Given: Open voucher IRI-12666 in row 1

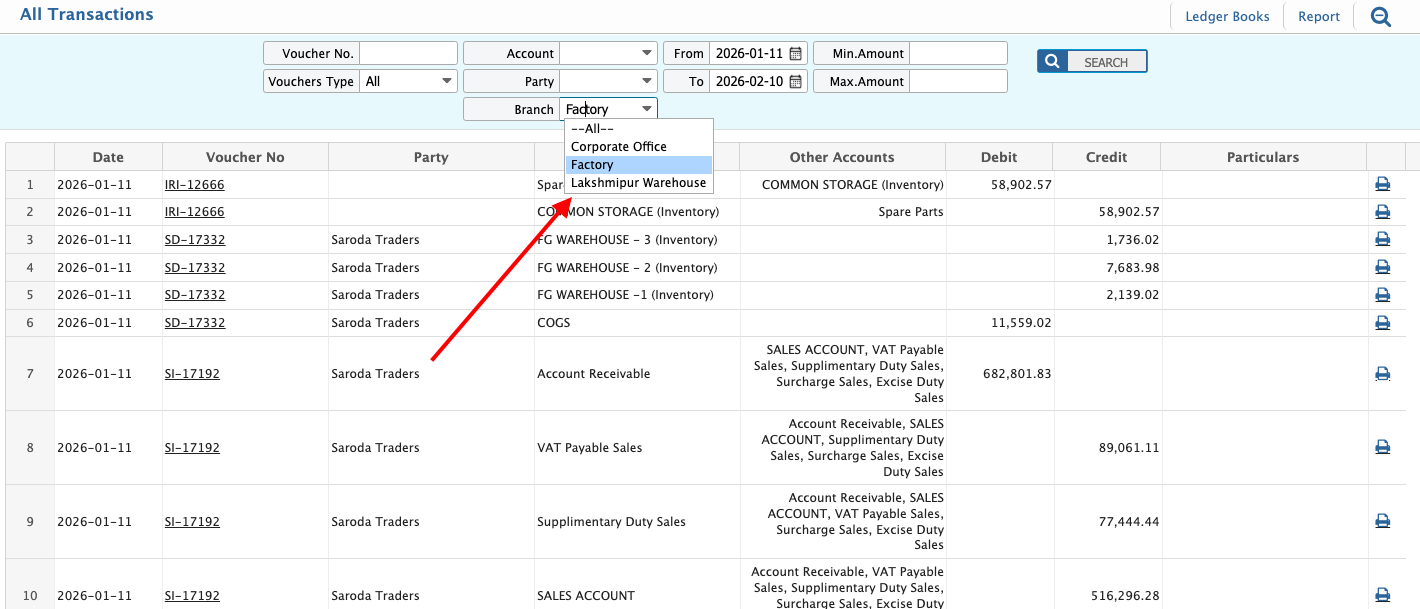Looking at the screenshot, I should [x=195, y=184].
